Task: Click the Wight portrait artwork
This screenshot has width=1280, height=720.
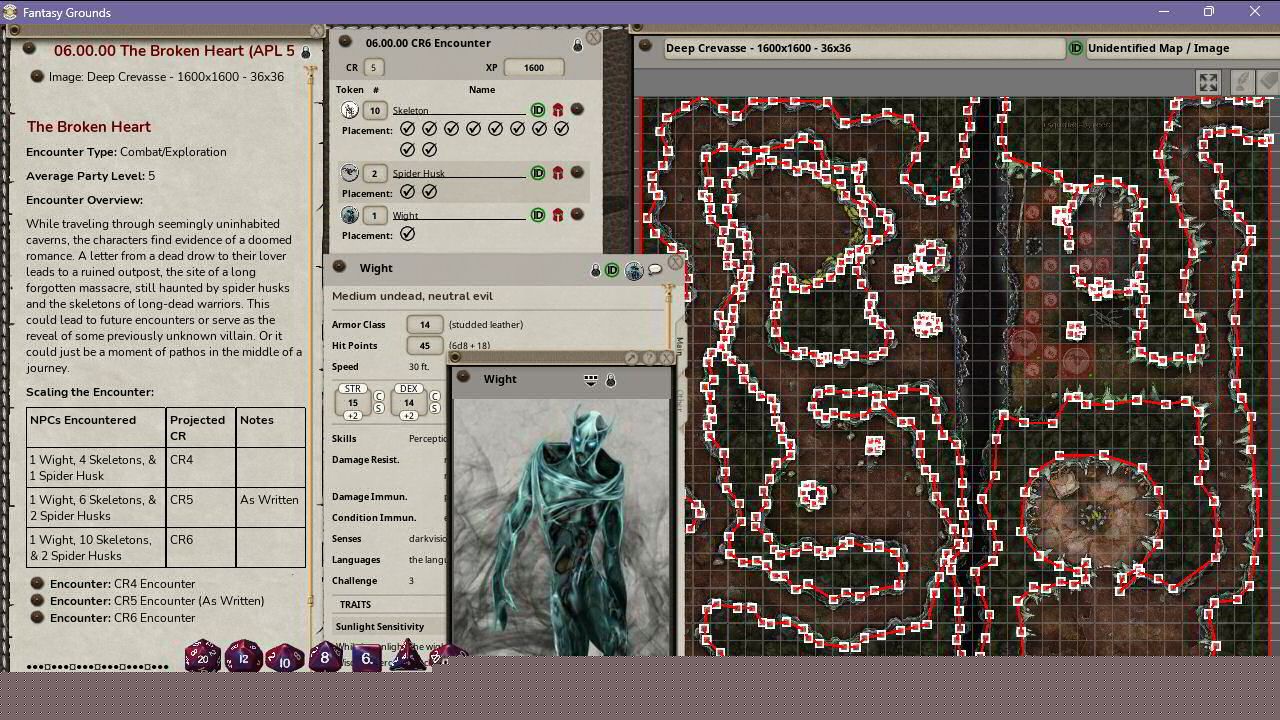Action: coord(563,527)
